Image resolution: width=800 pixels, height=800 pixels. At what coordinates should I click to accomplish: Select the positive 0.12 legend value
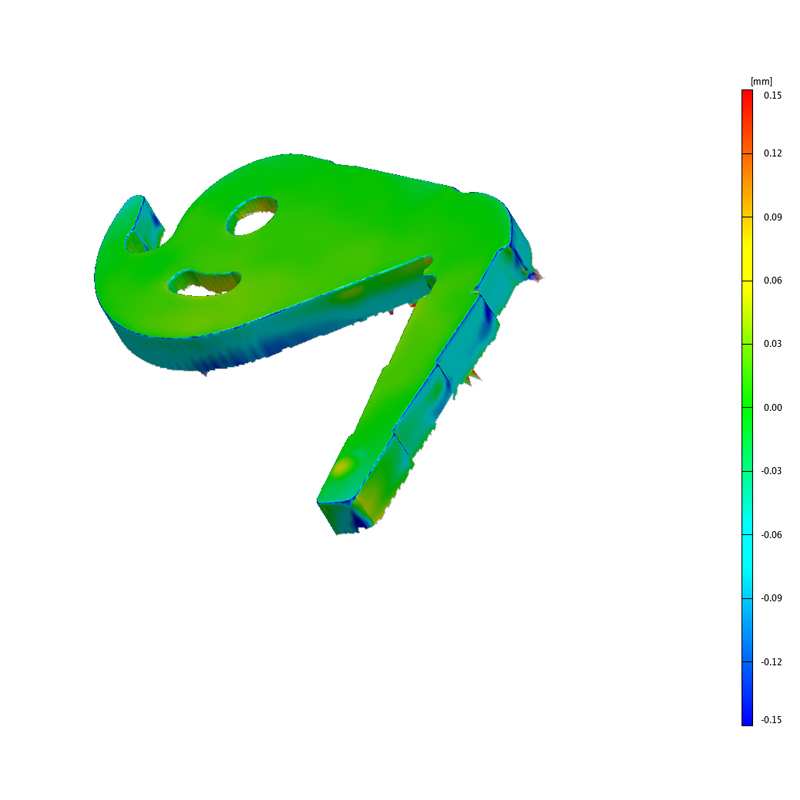(x=772, y=153)
